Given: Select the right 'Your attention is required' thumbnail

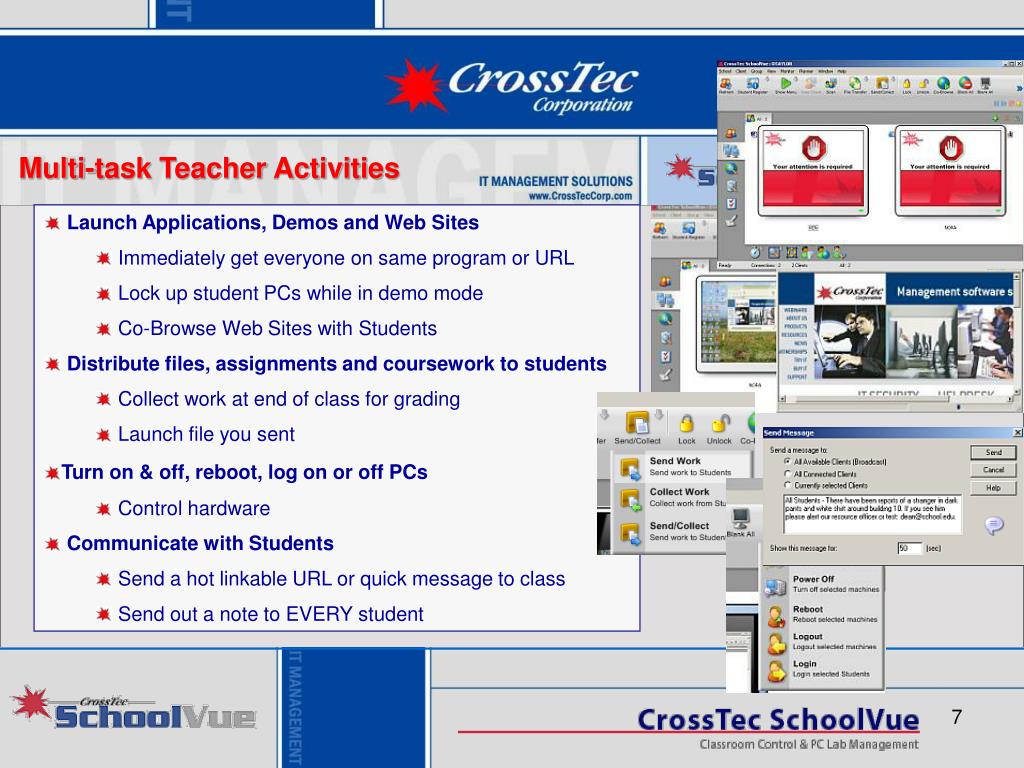Looking at the screenshot, I should [x=950, y=171].
